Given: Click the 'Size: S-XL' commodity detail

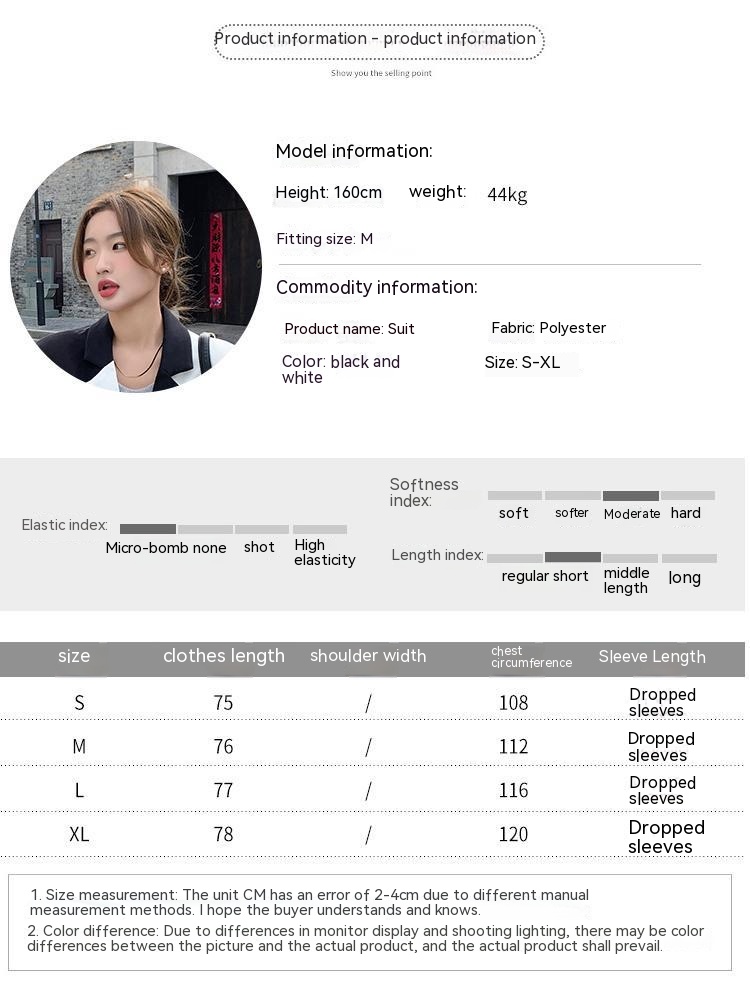Looking at the screenshot, I should click(522, 362).
